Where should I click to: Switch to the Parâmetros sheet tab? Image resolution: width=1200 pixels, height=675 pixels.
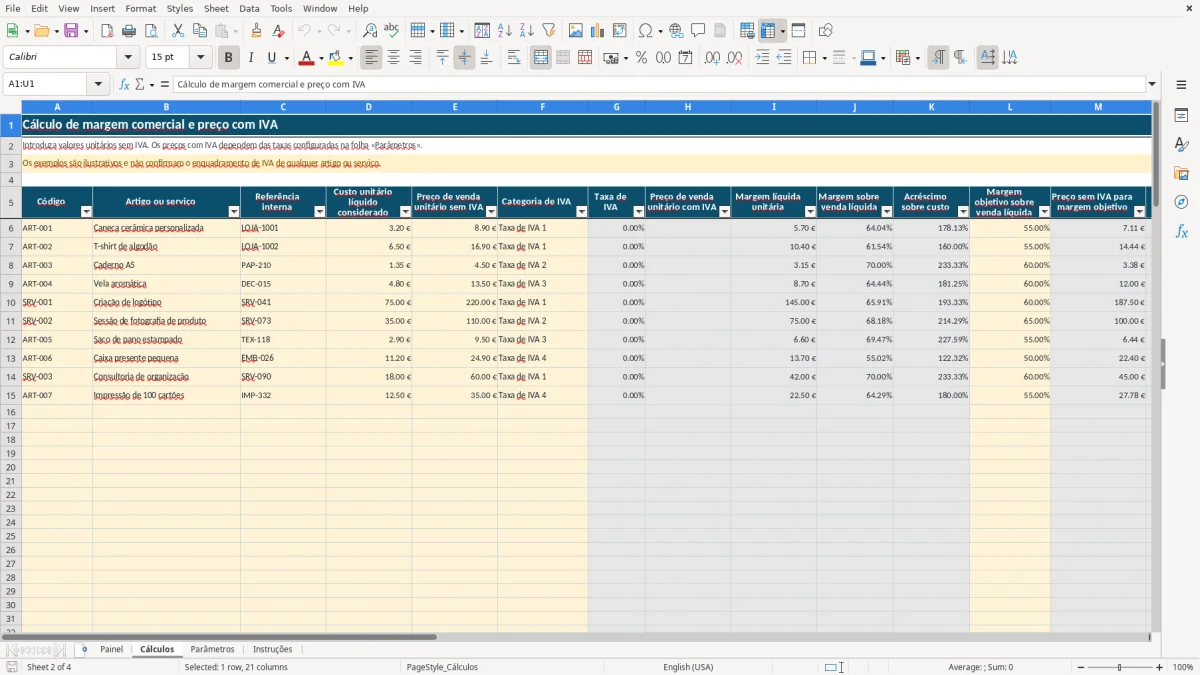point(212,649)
